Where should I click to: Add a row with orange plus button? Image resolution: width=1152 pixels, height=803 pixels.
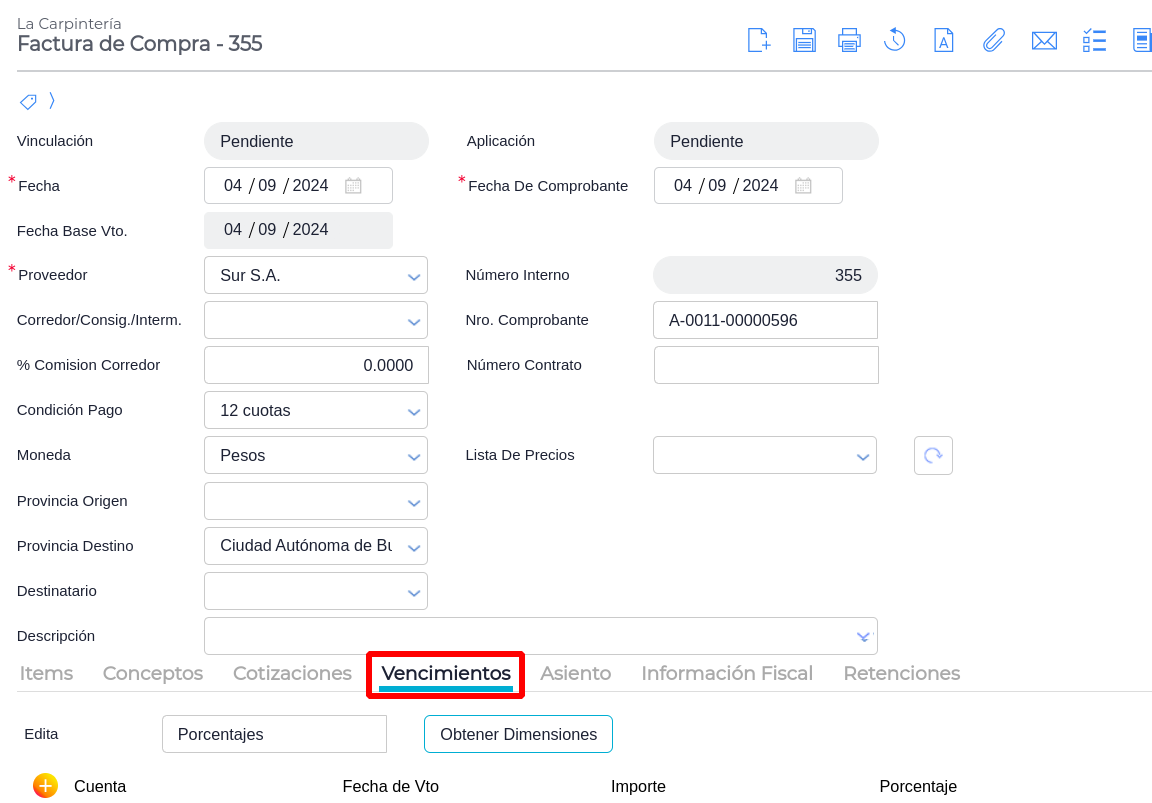pyautogui.click(x=45, y=786)
